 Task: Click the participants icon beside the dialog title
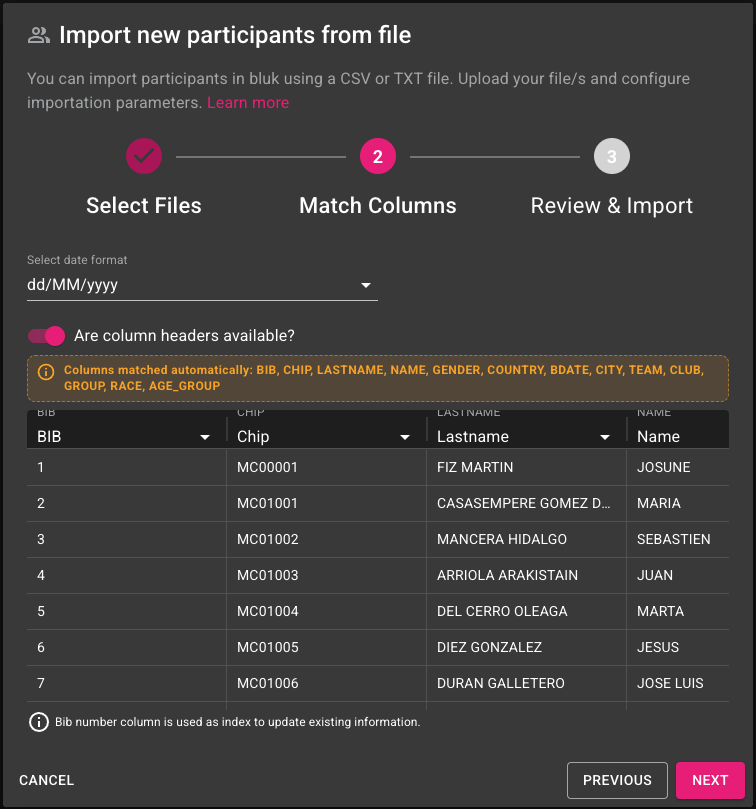point(39,36)
